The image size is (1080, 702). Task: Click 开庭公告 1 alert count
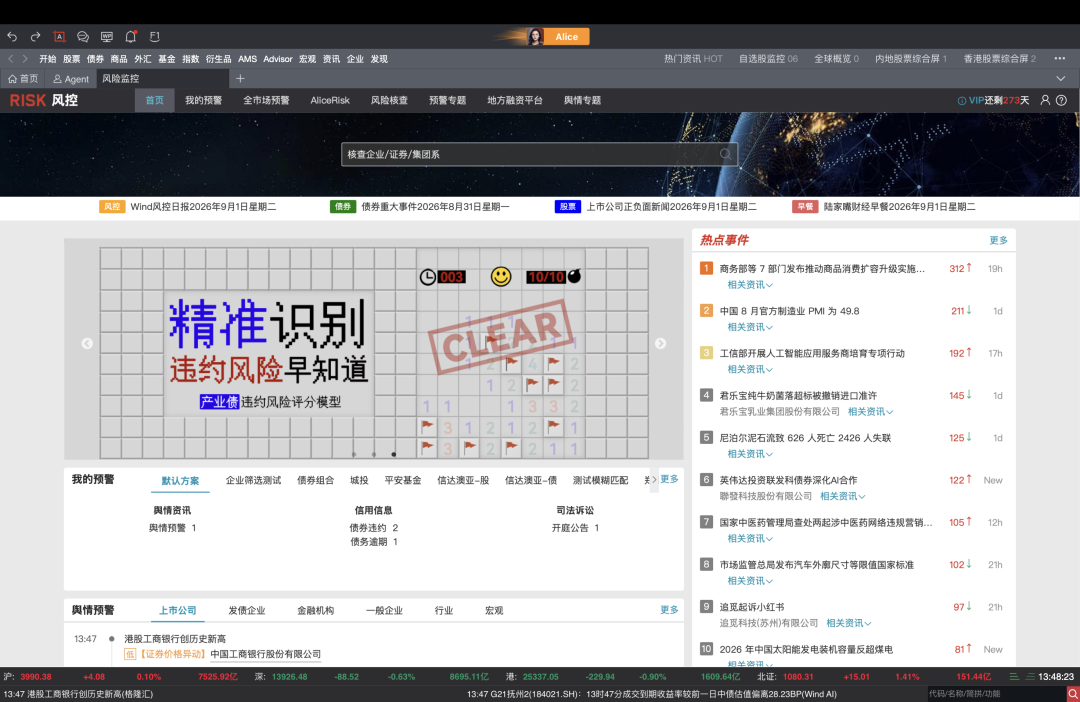click(x=575, y=528)
